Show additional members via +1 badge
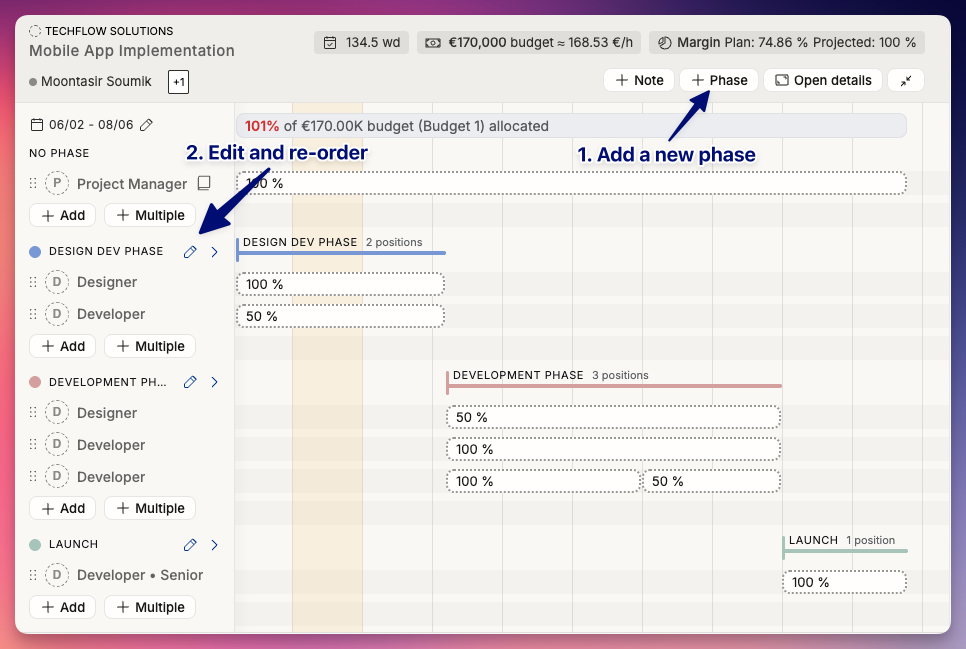The height and width of the screenshot is (649, 966). point(179,82)
